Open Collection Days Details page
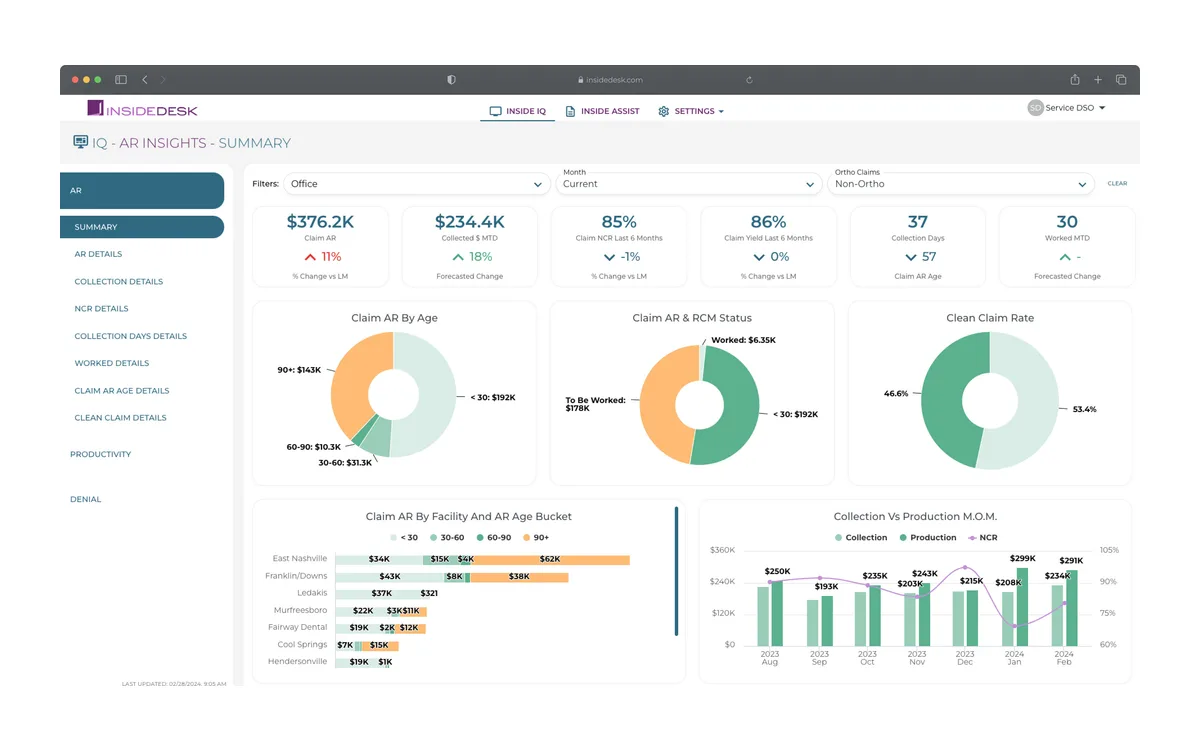This screenshot has height=750, width=1200. (x=131, y=336)
